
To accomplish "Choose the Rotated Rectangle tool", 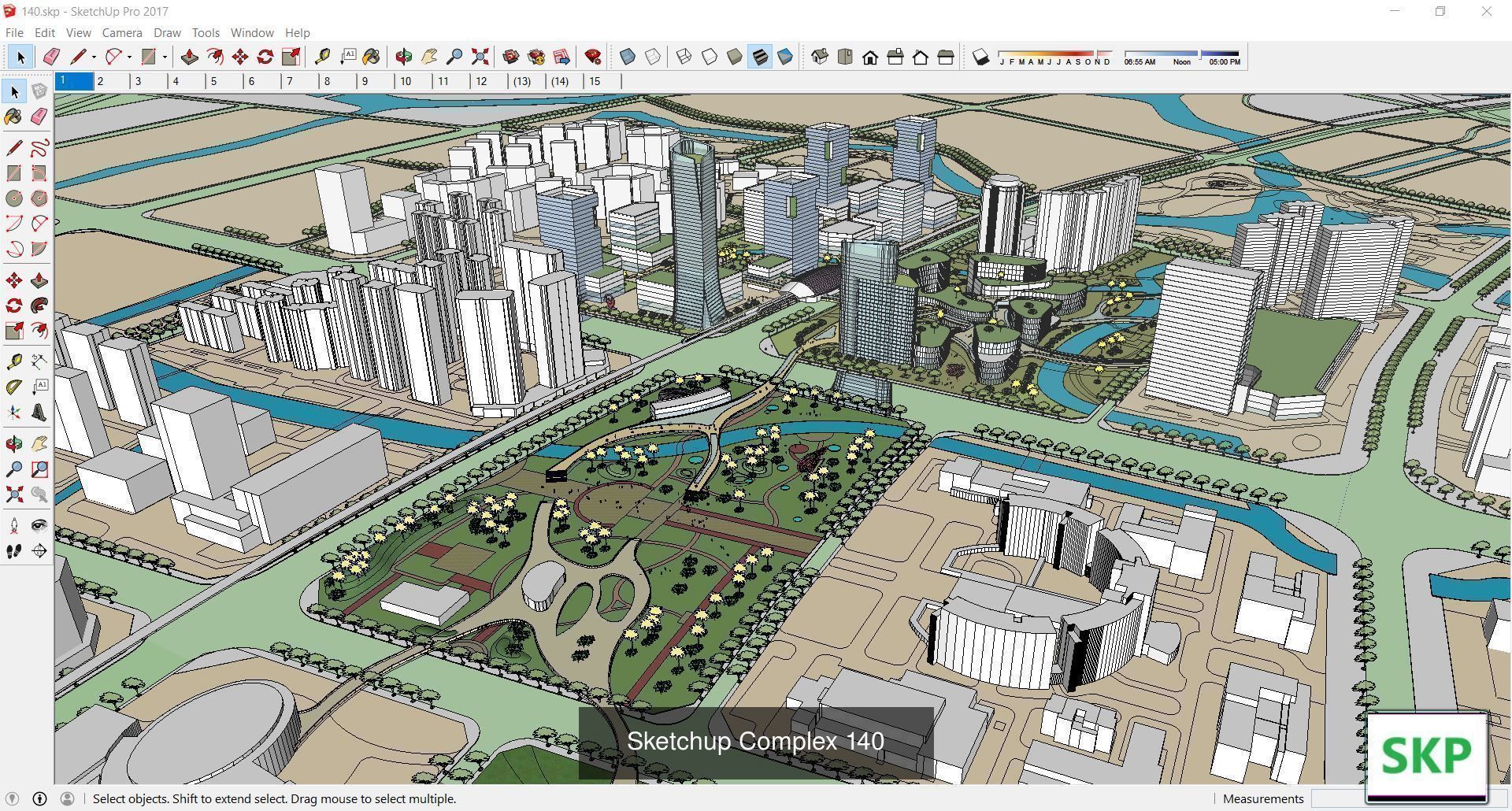I will tap(39, 173).
